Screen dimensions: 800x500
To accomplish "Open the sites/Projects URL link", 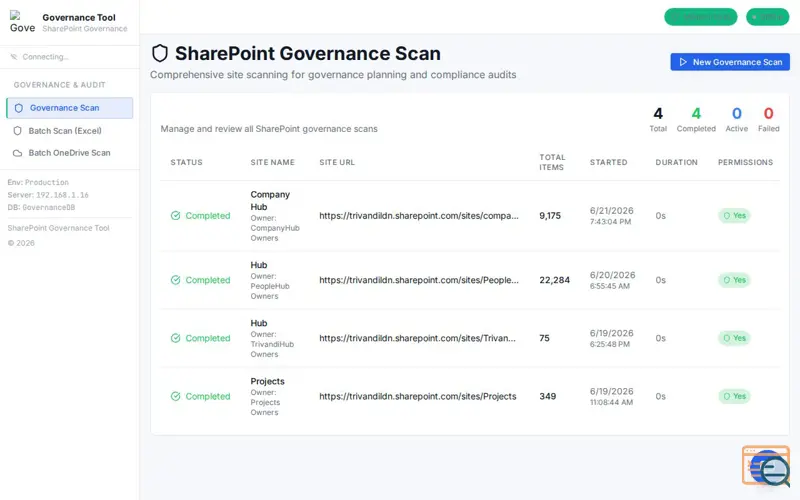I will (x=418, y=396).
